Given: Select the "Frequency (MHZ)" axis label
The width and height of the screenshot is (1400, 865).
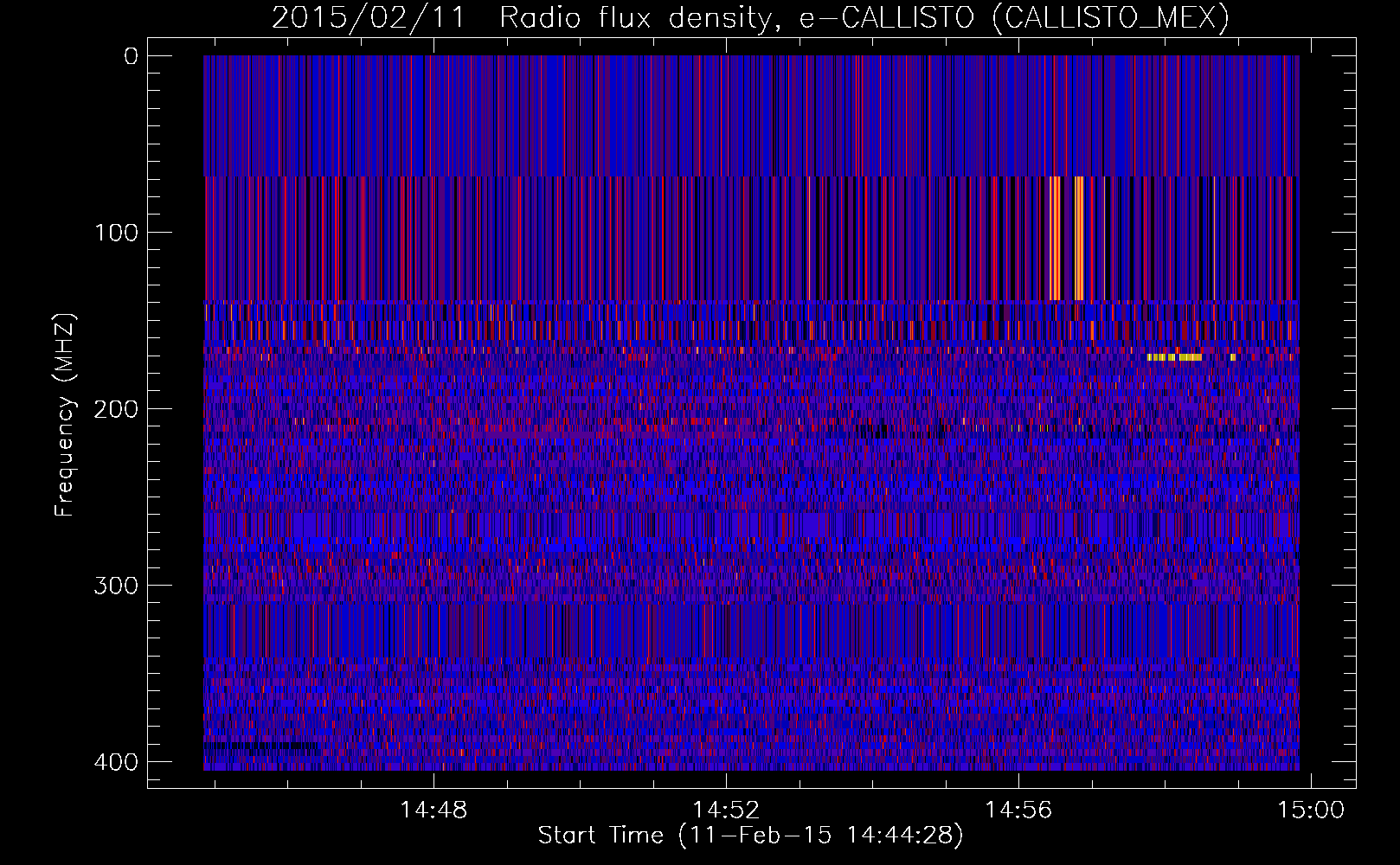Looking at the screenshot, I should click(x=65, y=415).
